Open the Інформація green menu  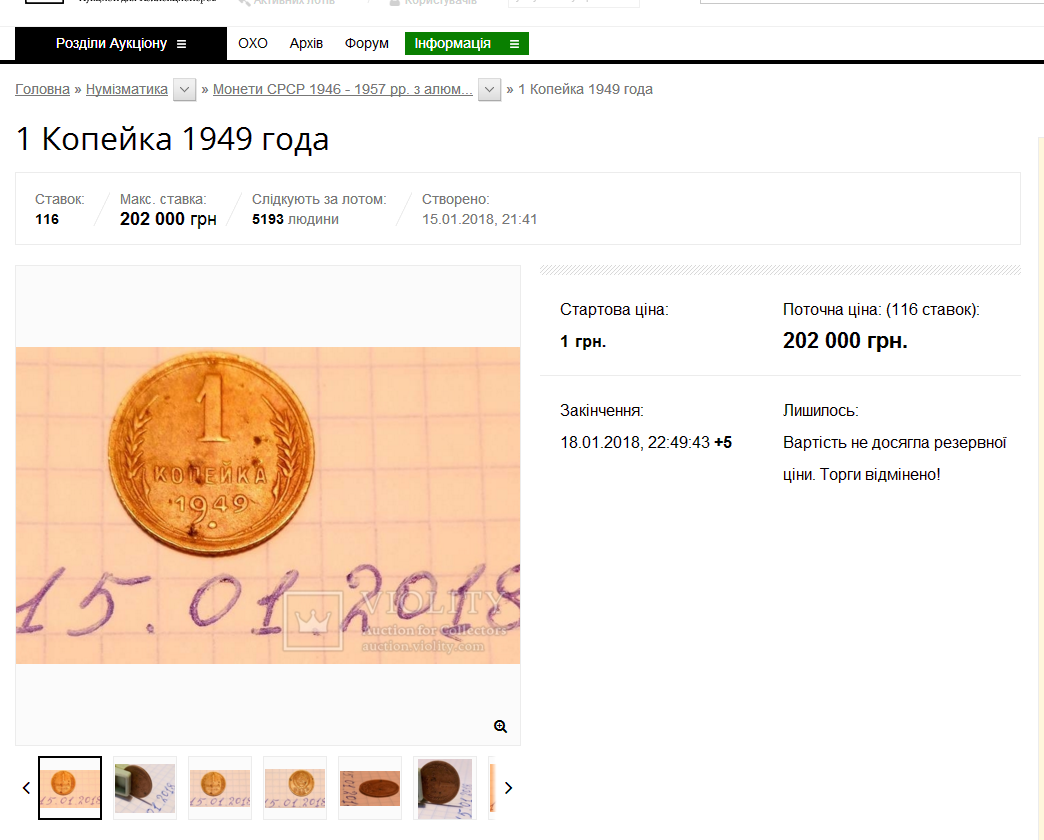[x=467, y=44]
